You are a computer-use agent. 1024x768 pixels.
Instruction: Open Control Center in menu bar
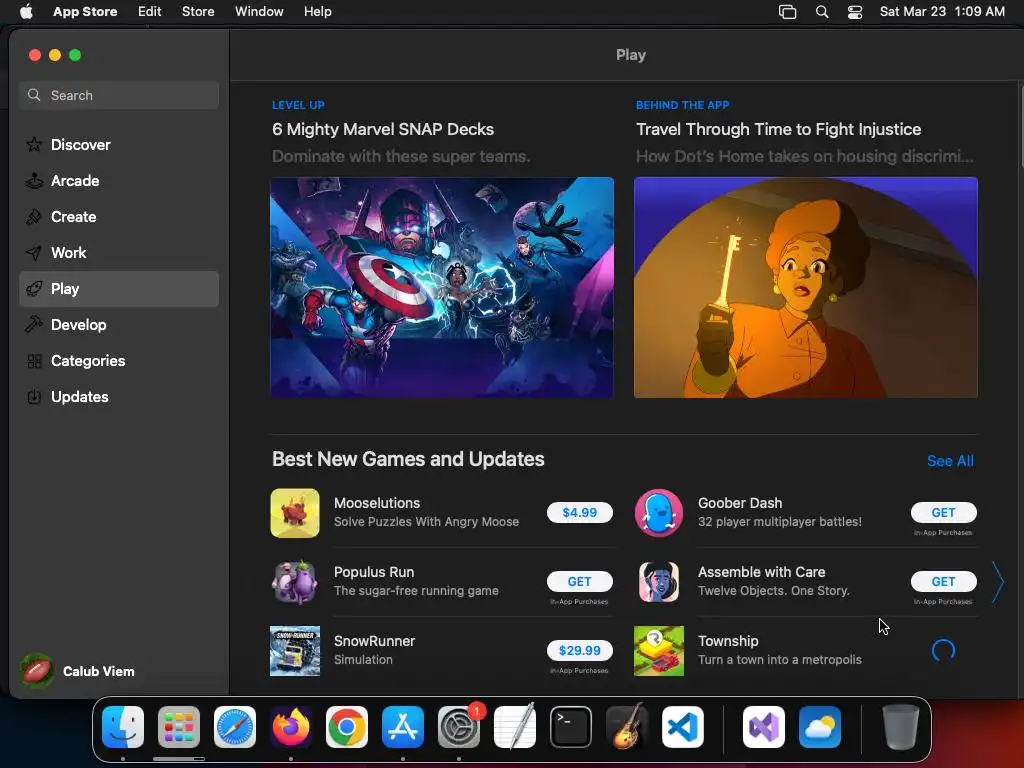point(855,12)
